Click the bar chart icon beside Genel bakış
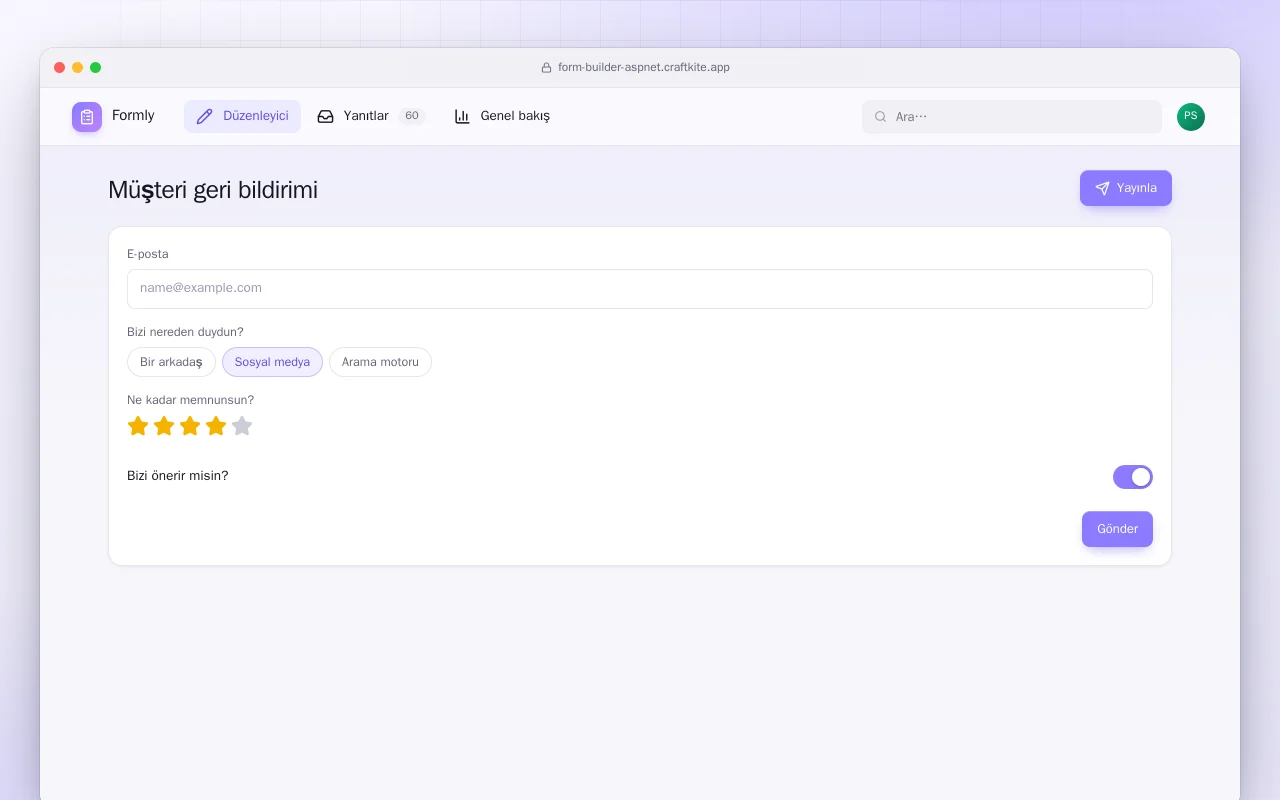Screen dimensions: 1280x800 pyautogui.click(x=462, y=116)
